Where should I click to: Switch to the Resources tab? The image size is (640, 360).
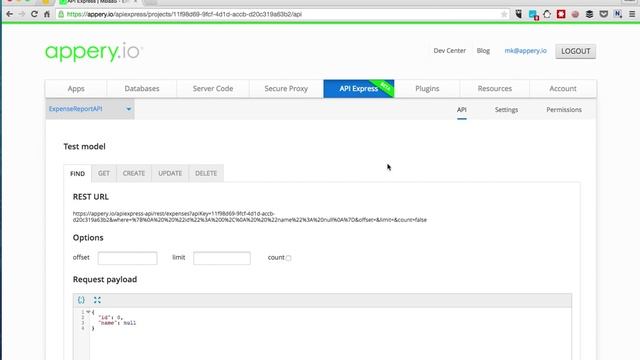click(495, 89)
